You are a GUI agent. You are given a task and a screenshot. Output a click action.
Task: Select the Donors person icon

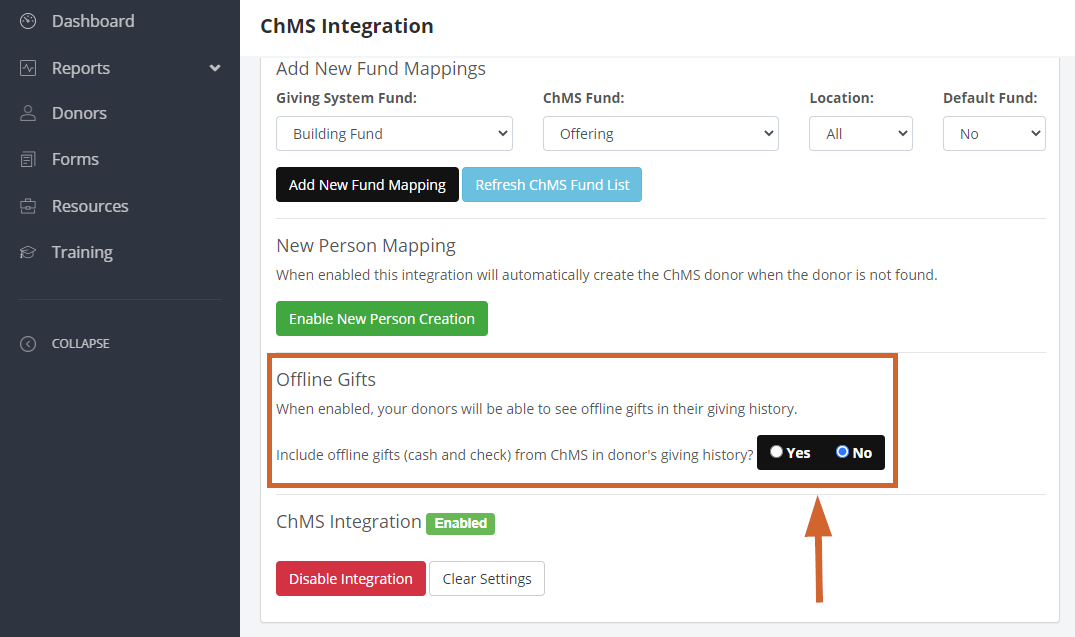click(x=27, y=113)
